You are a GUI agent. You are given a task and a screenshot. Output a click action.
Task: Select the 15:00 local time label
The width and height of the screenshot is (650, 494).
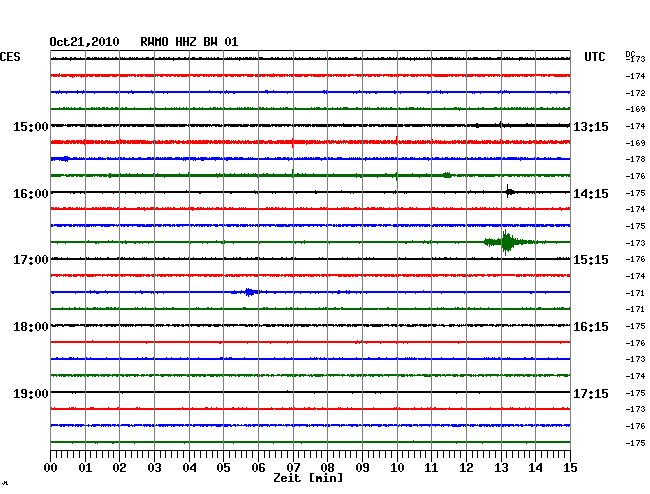[x=31, y=126]
